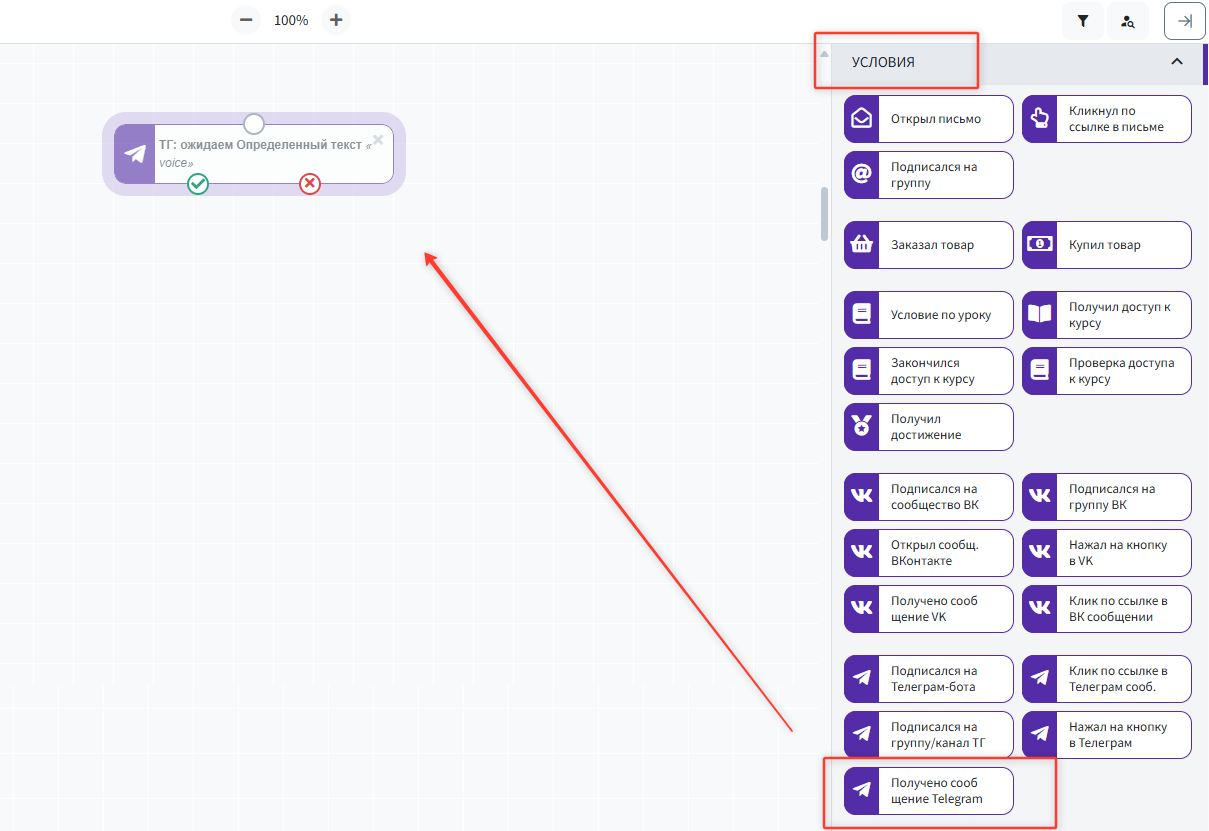The width and height of the screenshot is (1209, 831).
Task: Select Получено сообщение Telegram block
Action: (928, 791)
